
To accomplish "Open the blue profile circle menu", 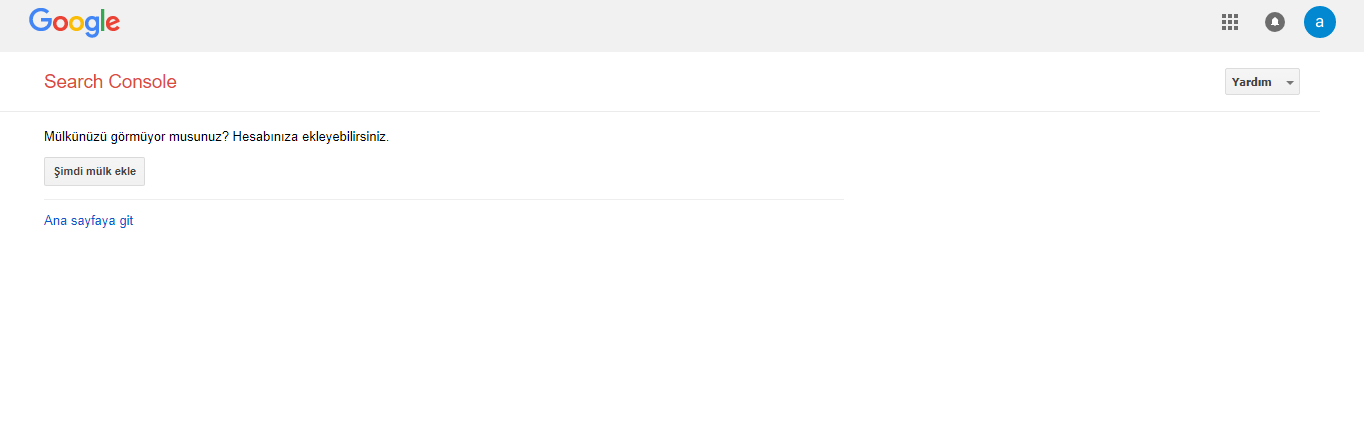I will pos(1320,22).
